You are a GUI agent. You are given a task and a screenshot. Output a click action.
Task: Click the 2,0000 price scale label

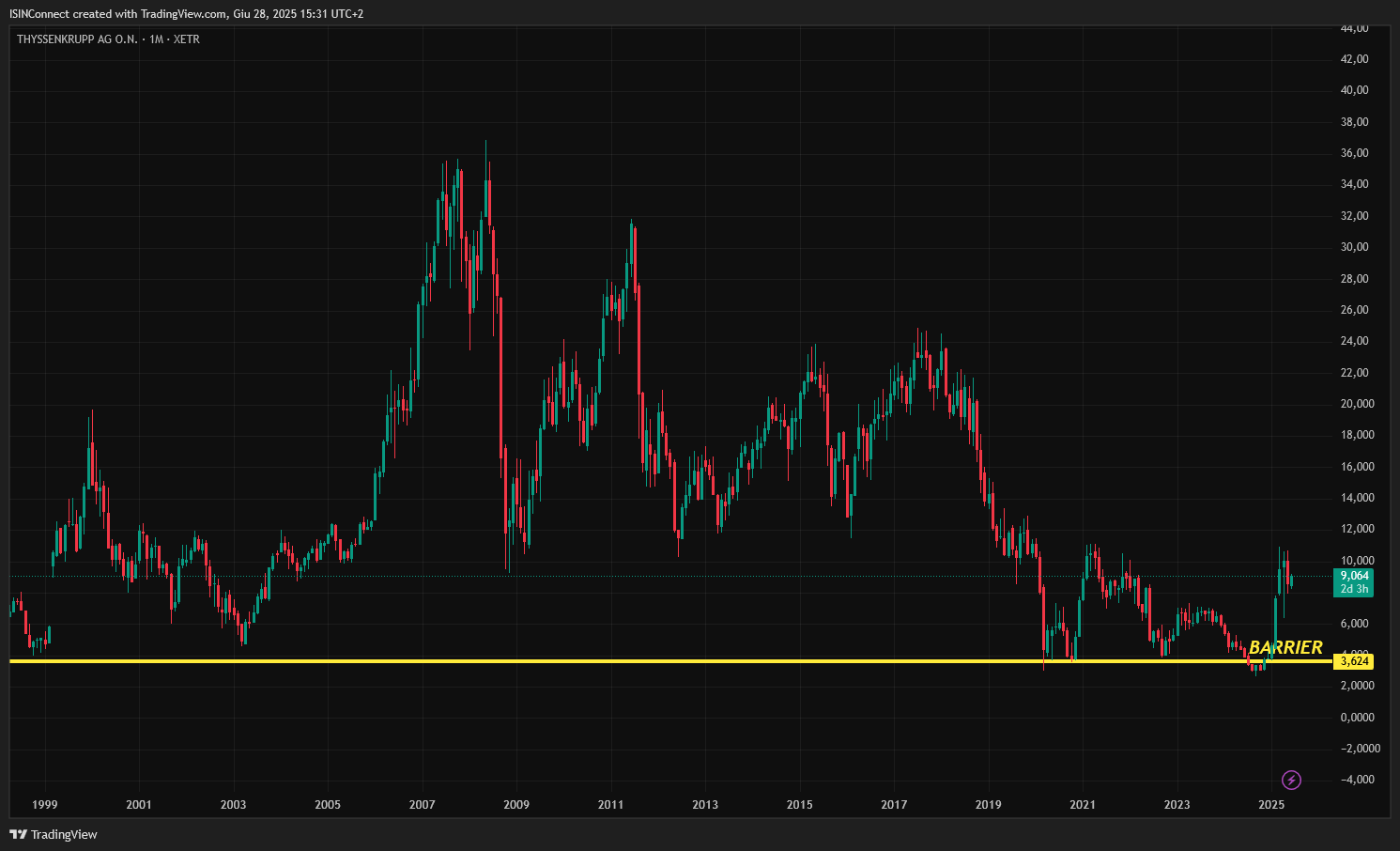(x=1358, y=686)
